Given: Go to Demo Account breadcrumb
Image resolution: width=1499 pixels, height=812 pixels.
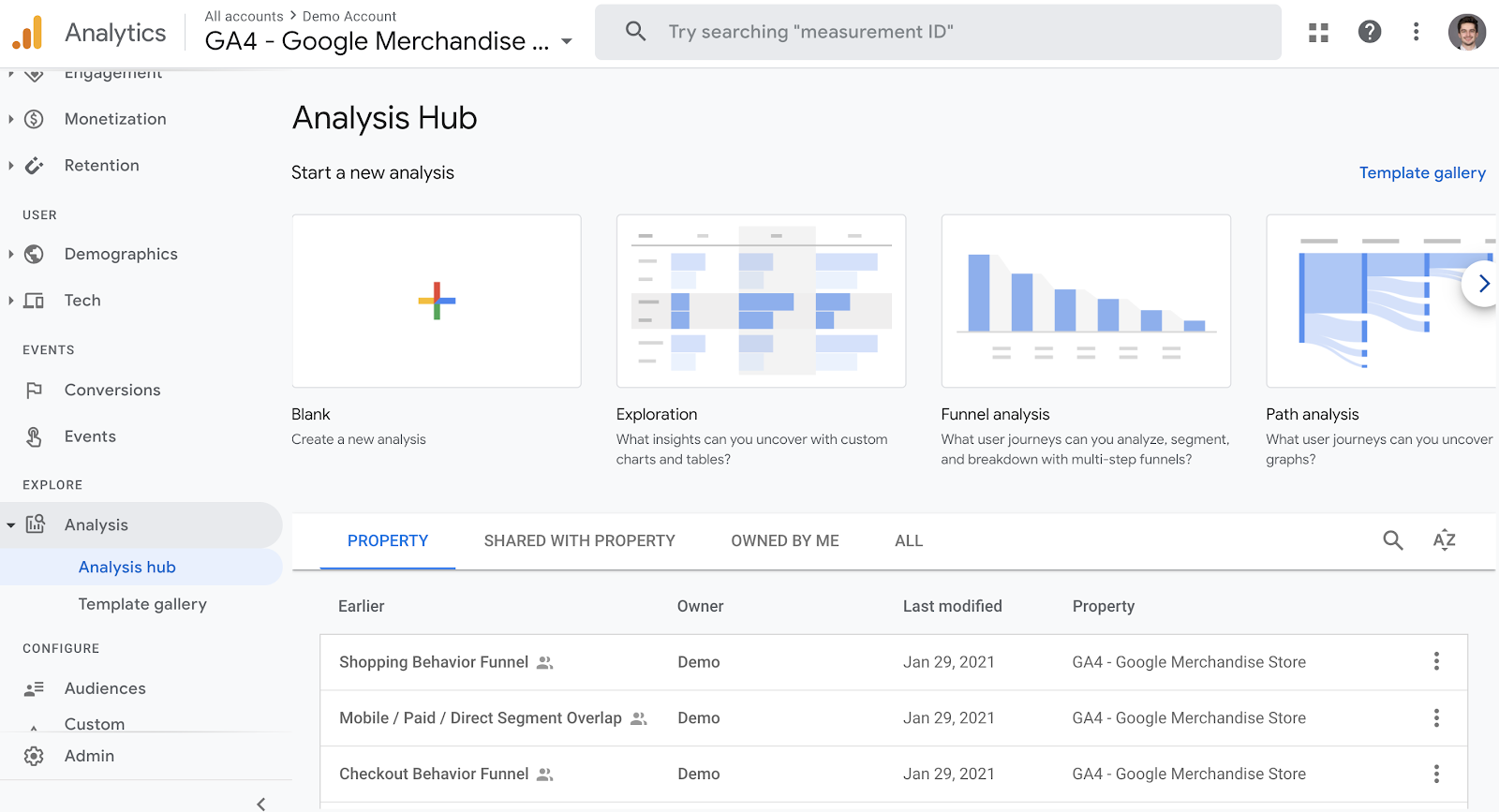Looking at the screenshot, I should click(x=349, y=16).
